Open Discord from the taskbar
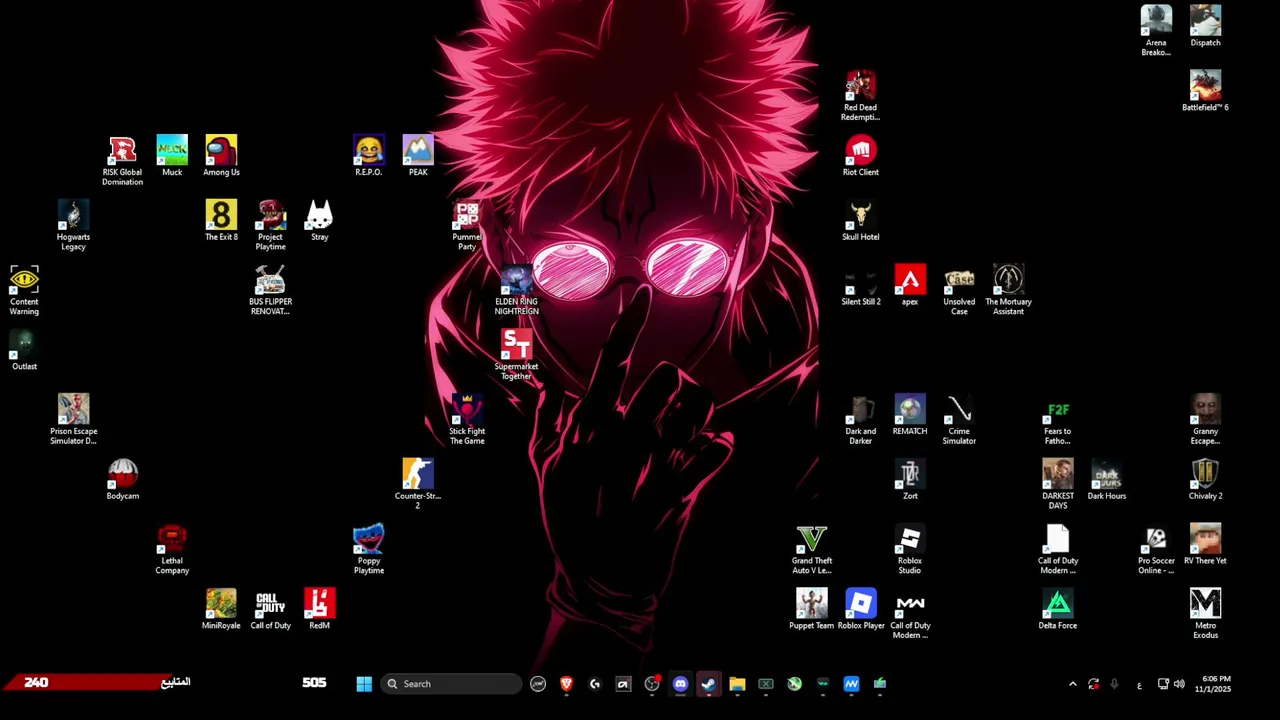 click(x=680, y=684)
